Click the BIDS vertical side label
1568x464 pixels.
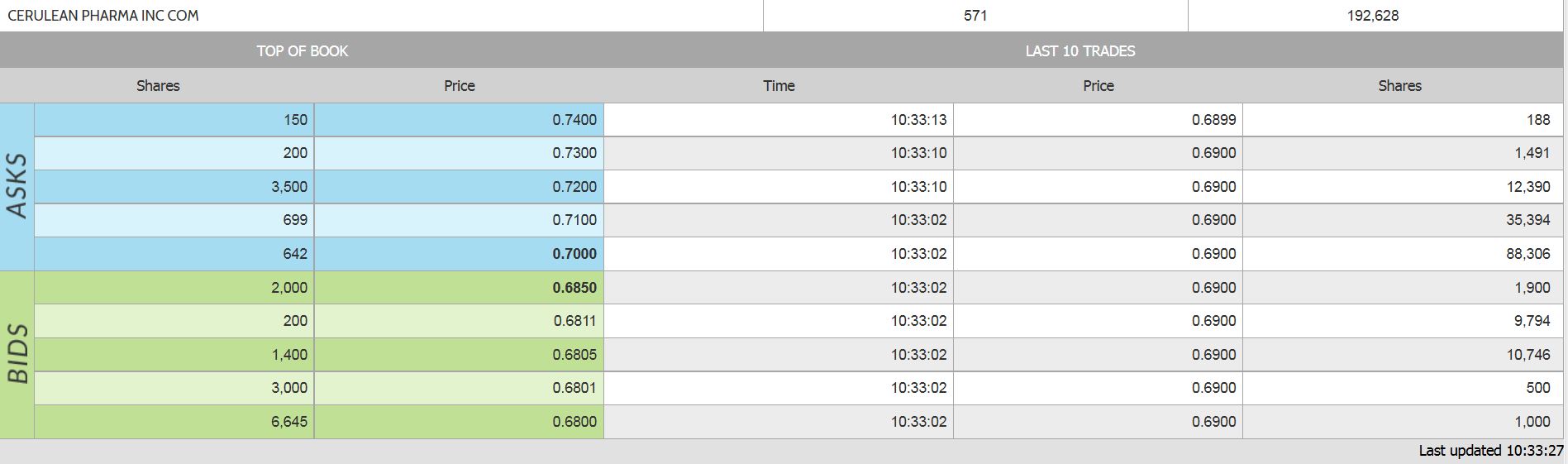[17, 354]
